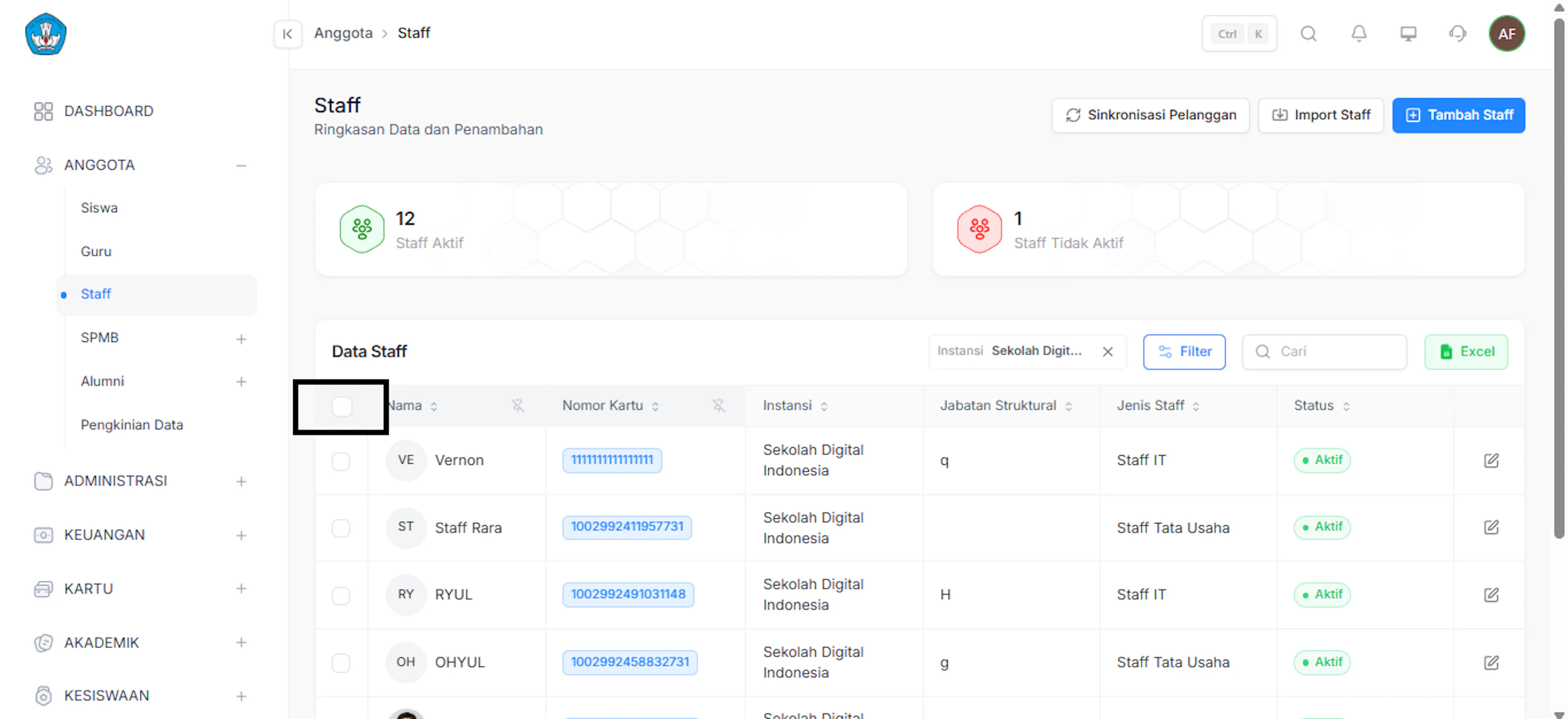1568x719 pixels.
Task: Click the Cari search field
Action: click(x=1325, y=351)
